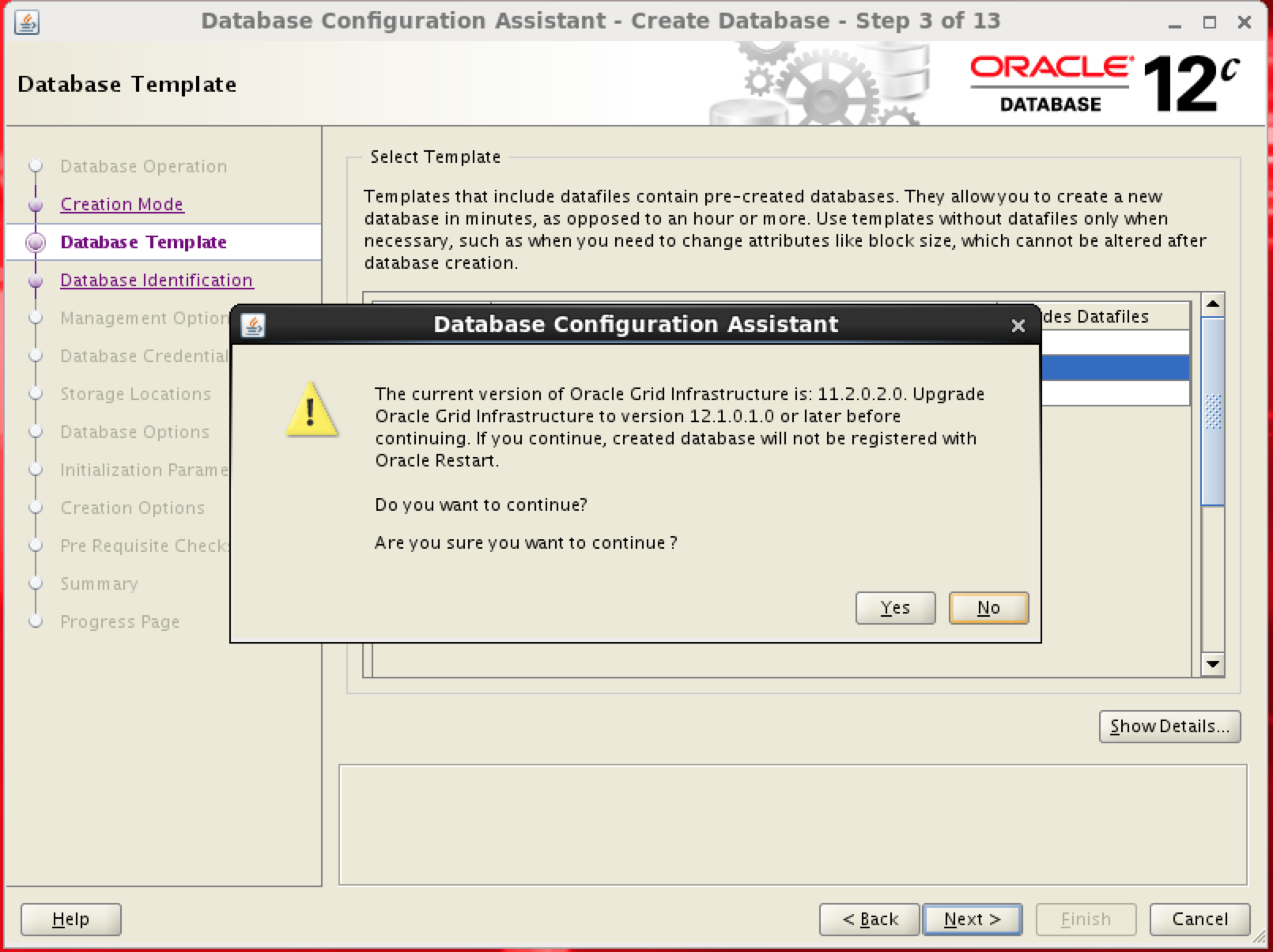Click the Progress Page step
This screenshot has height=952, width=1273.
[x=119, y=621]
